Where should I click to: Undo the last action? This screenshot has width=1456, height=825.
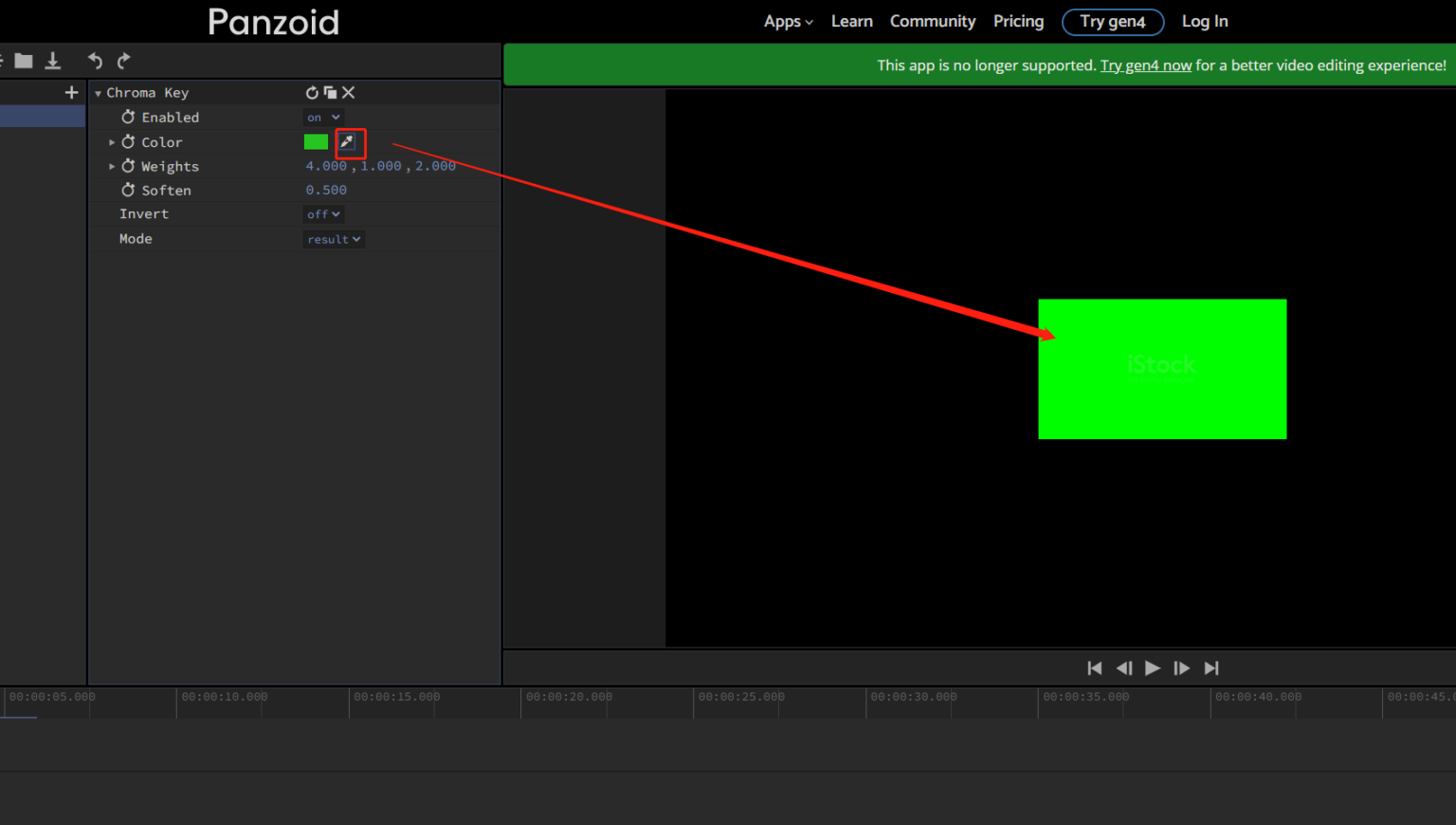pos(95,60)
